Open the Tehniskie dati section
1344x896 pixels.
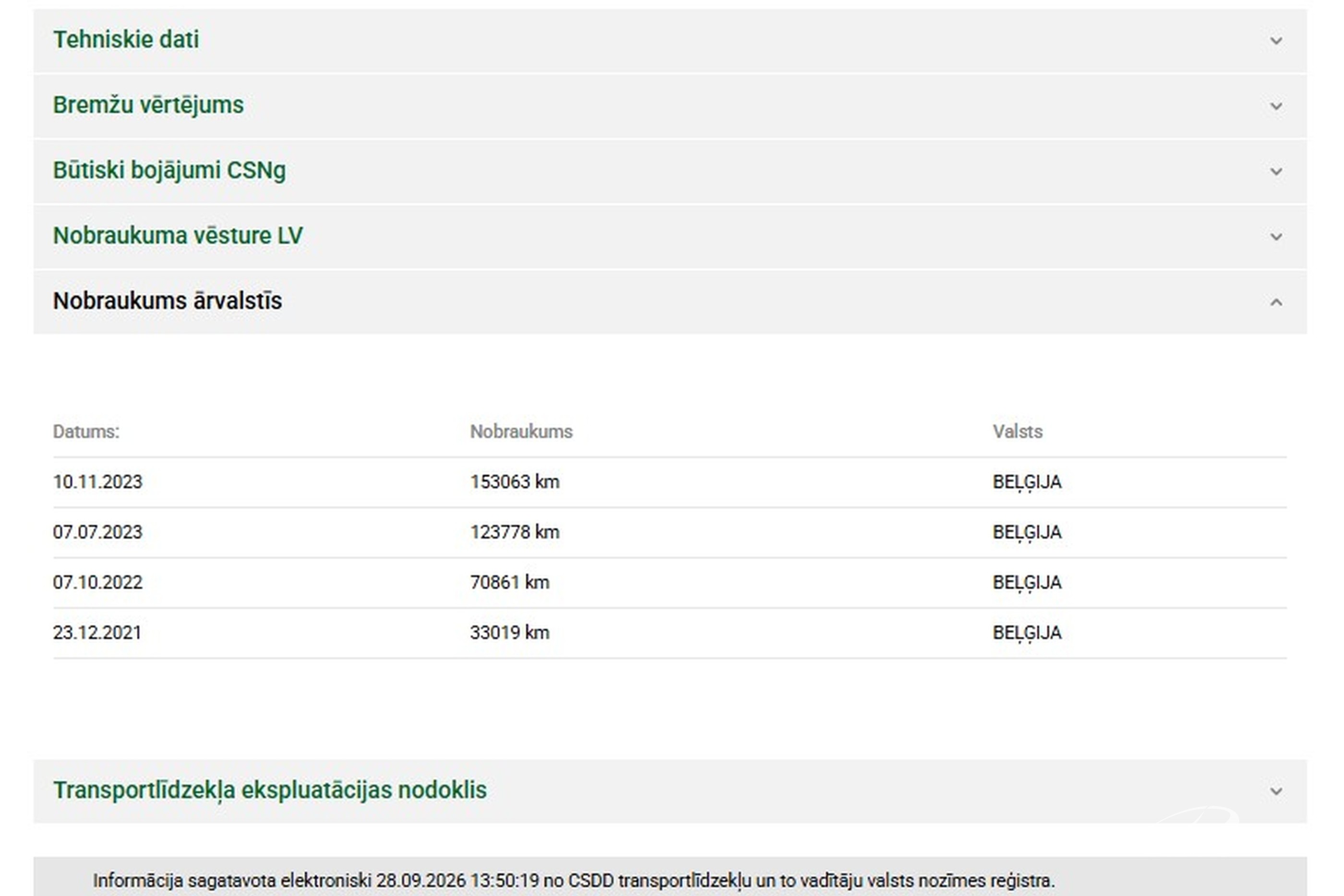point(126,39)
